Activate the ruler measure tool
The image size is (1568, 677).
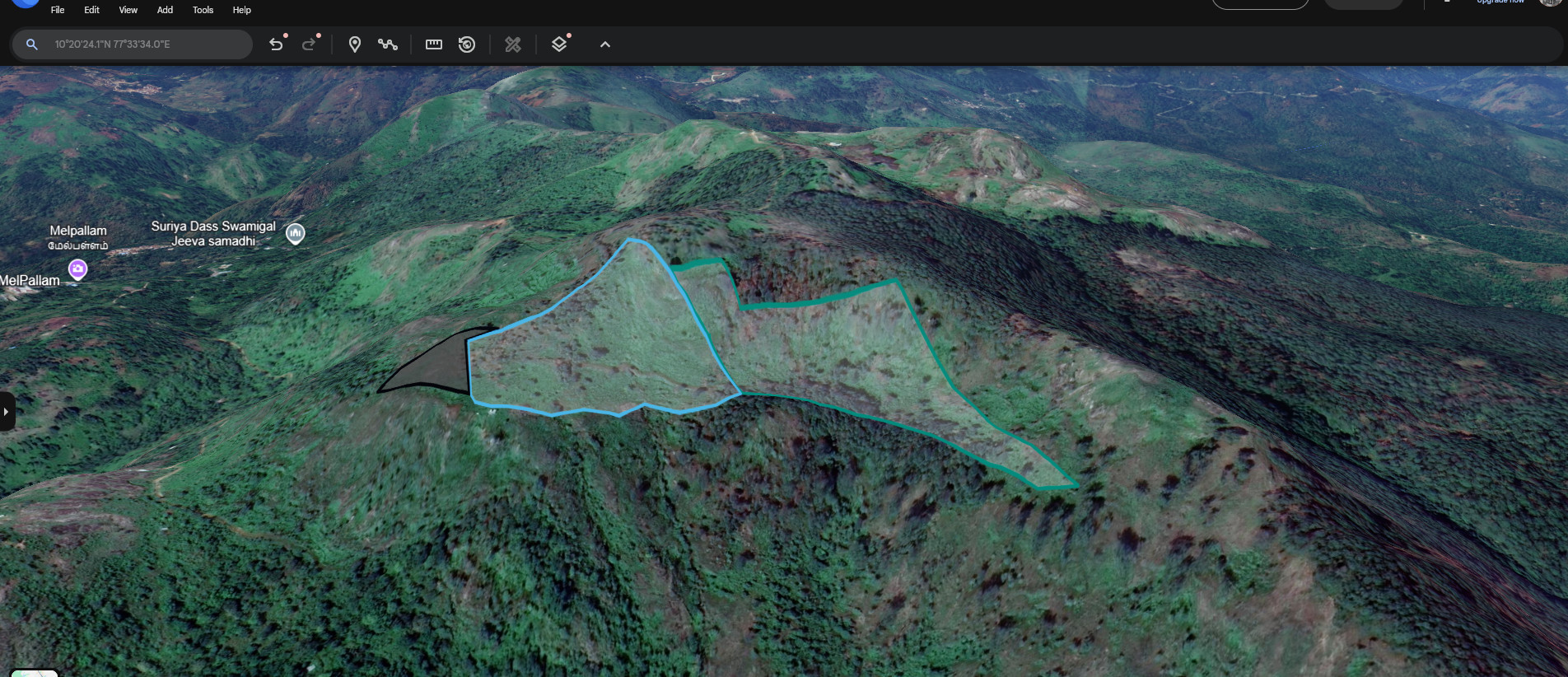(x=434, y=44)
